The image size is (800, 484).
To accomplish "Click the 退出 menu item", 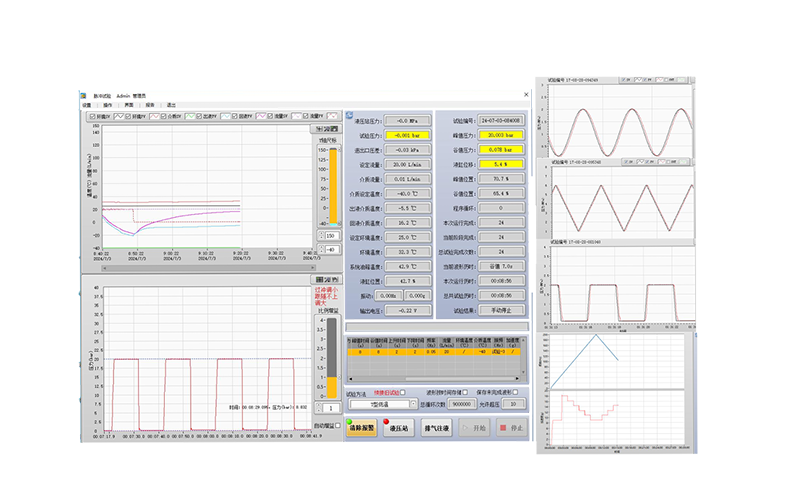I will pyautogui.click(x=171, y=104).
